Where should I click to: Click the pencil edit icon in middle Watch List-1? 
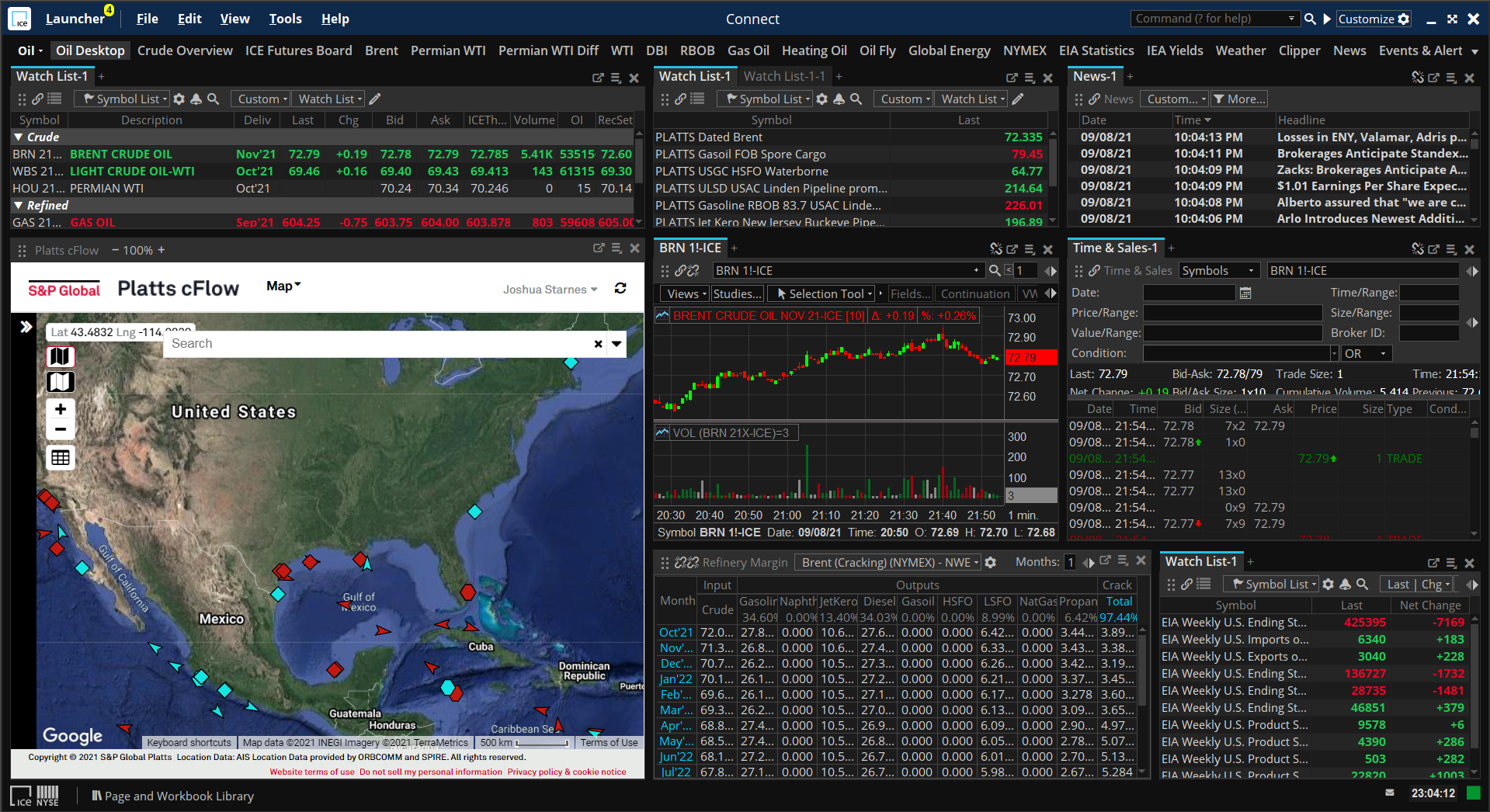(1018, 99)
